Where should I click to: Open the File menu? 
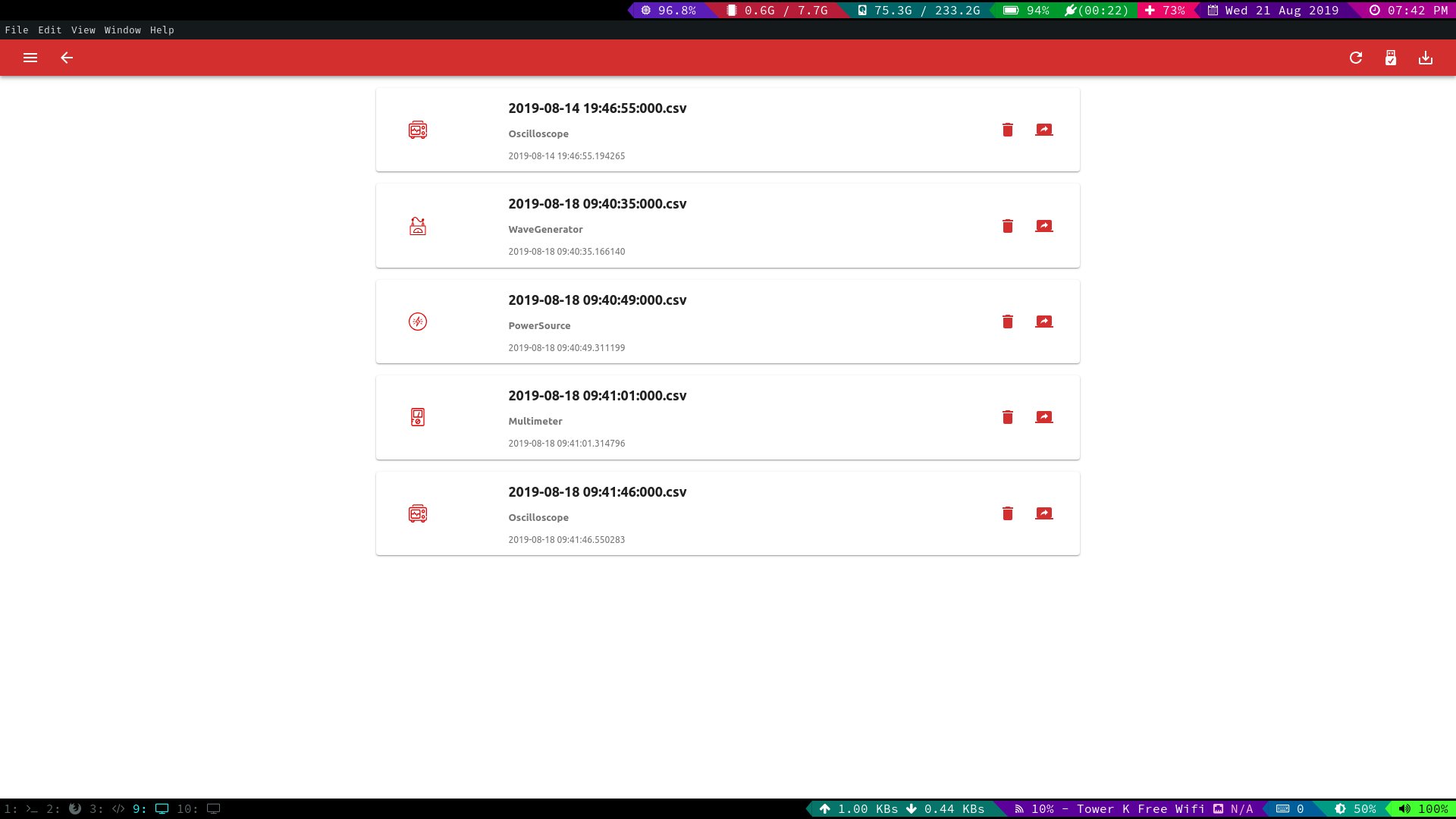click(x=17, y=30)
